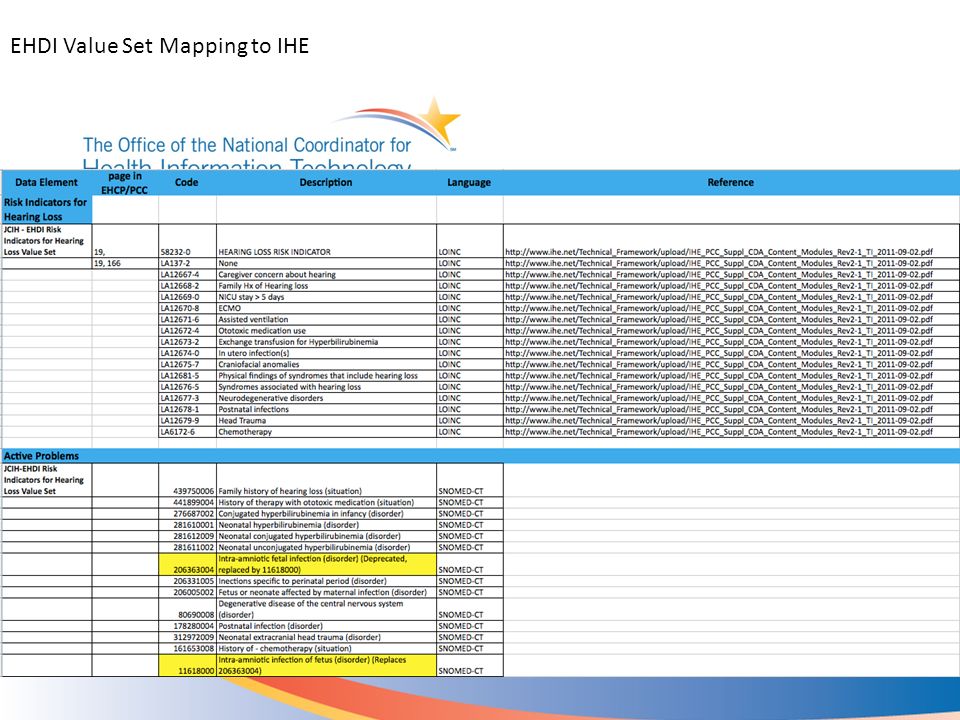Screen dimensions: 960x720
Task: Click code cell 'LA12667-4'
Action: 187,274
